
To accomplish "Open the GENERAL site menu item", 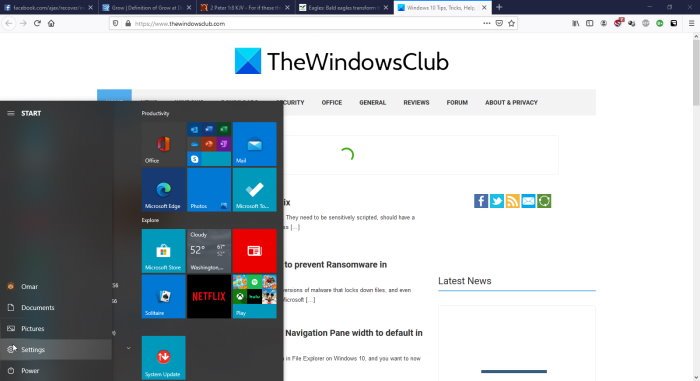I will [x=372, y=102].
